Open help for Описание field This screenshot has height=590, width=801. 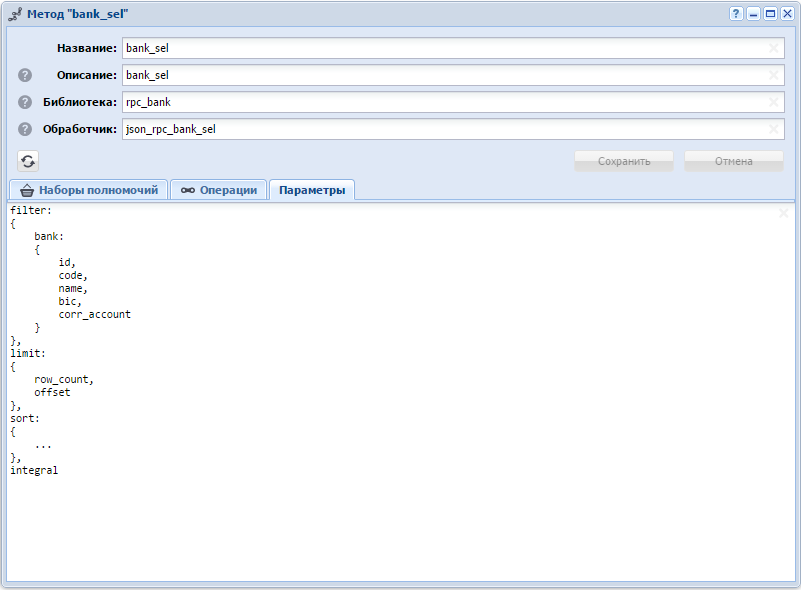25,75
